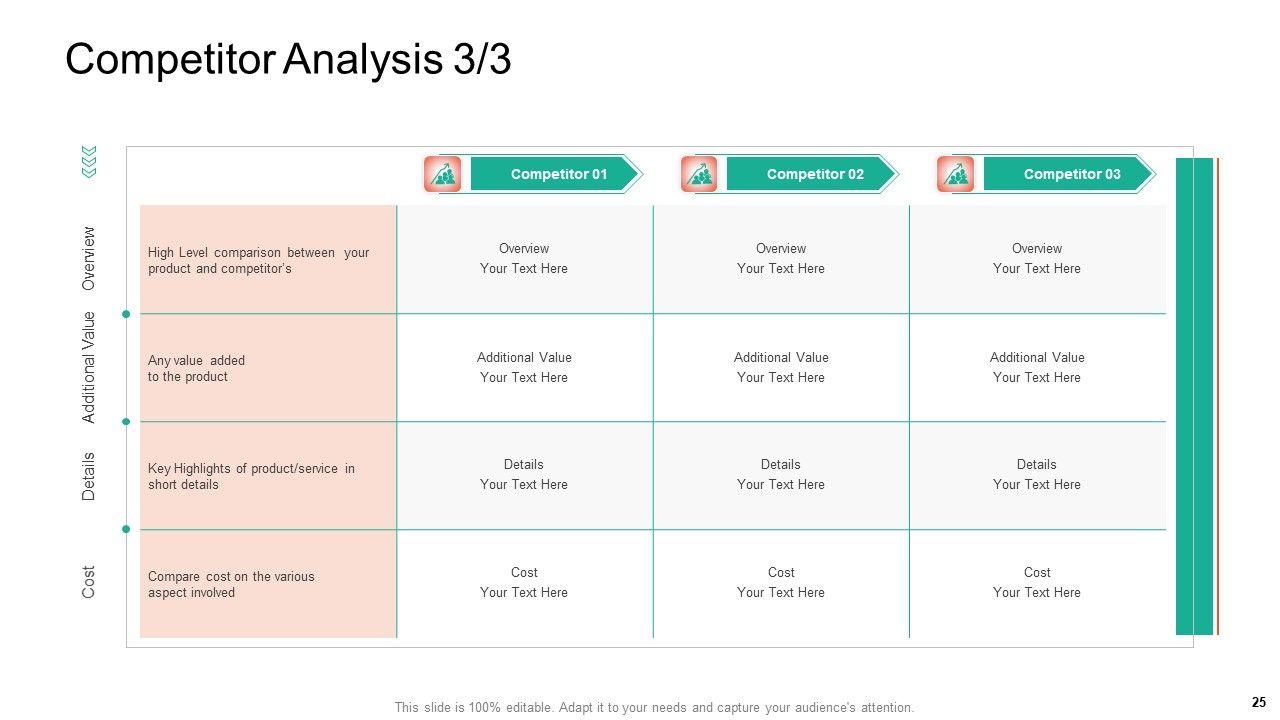Click the vertical Overview row label
The height and width of the screenshot is (720, 1280).
89,258
